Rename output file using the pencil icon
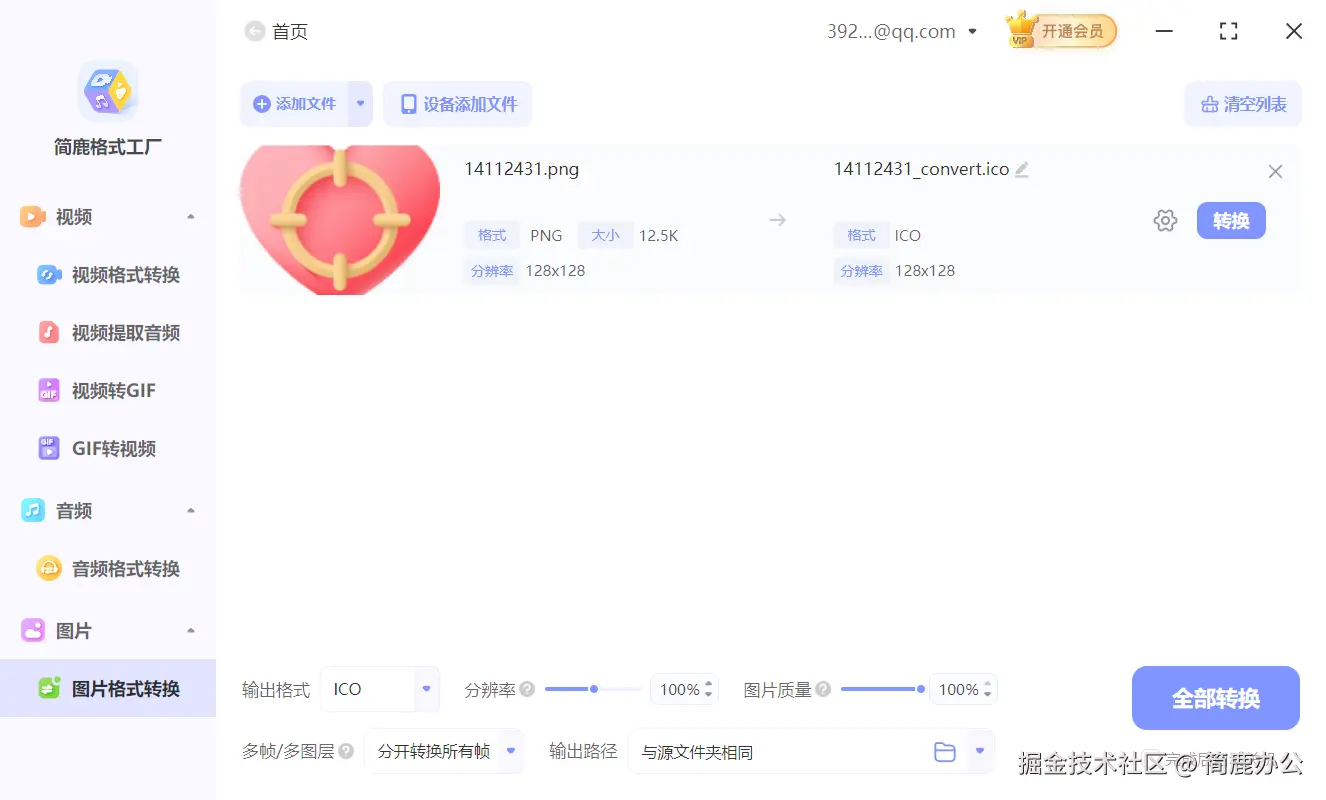This screenshot has width=1326, height=800. click(1021, 169)
